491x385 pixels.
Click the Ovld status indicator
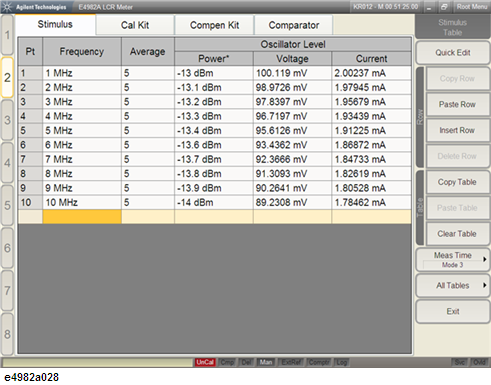pyautogui.click(x=479, y=362)
